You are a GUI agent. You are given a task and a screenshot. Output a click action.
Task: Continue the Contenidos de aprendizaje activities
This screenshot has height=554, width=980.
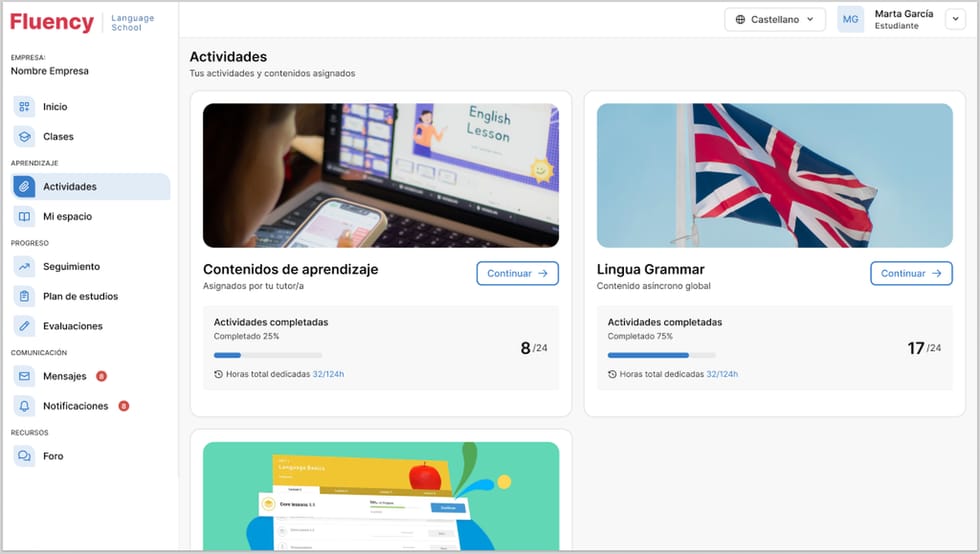(x=518, y=273)
